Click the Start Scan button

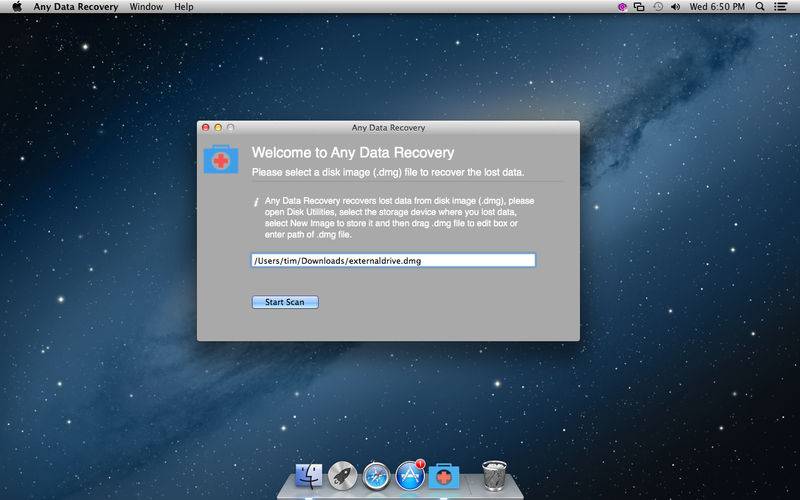click(x=285, y=302)
